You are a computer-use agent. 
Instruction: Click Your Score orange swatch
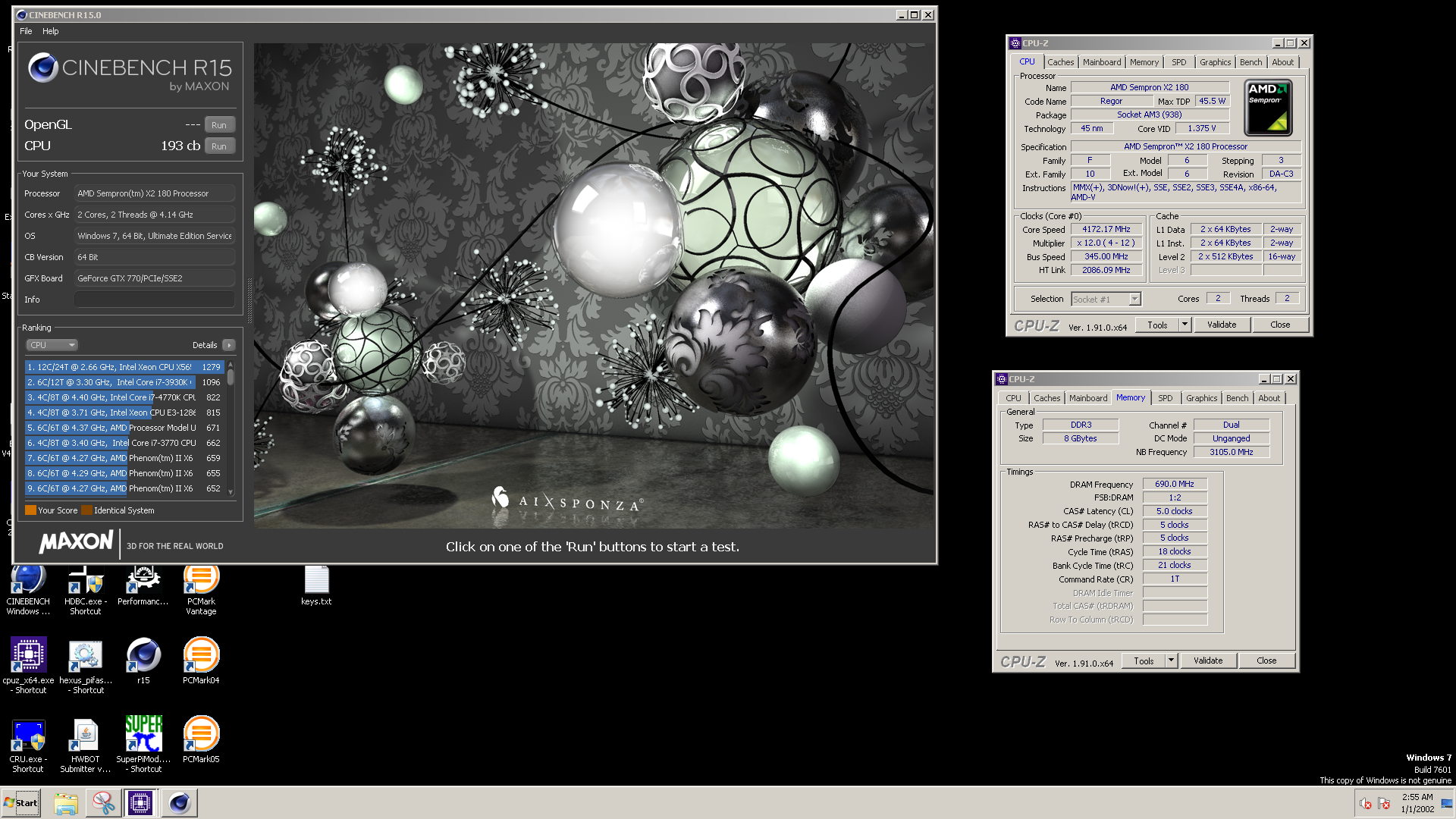coord(30,510)
